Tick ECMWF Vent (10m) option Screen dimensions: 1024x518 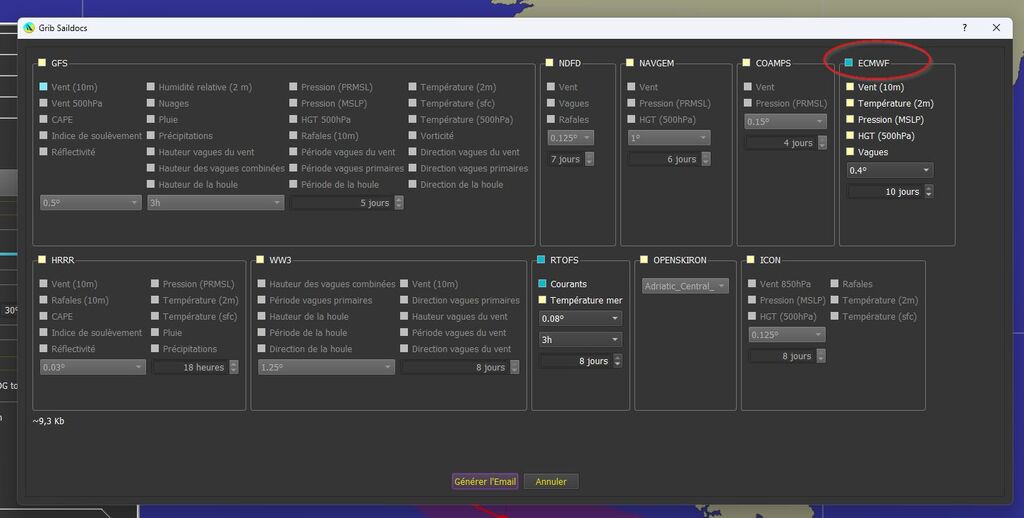(x=850, y=86)
